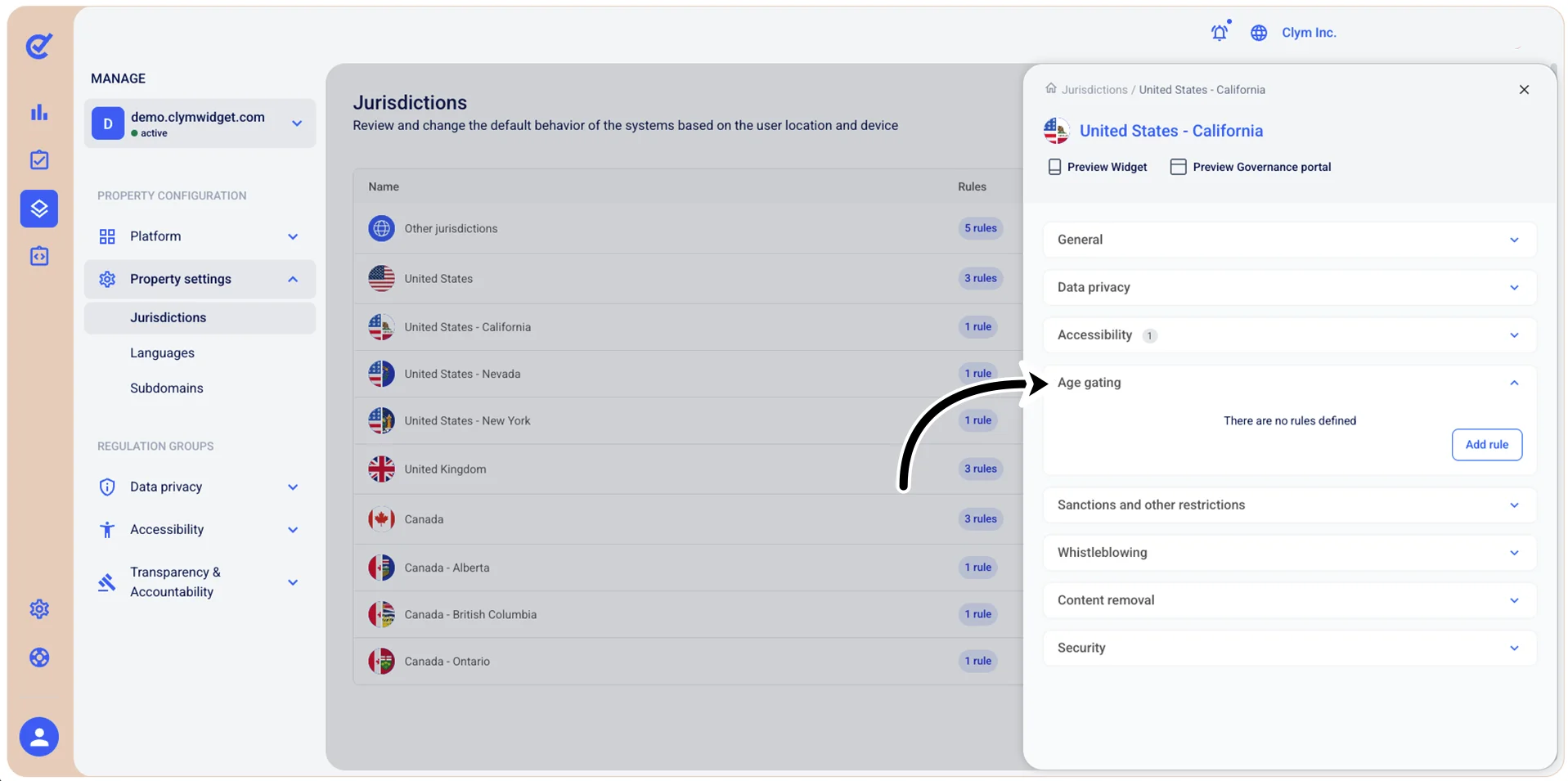Click the Preview Widget button

pyautogui.click(x=1098, y=167)
